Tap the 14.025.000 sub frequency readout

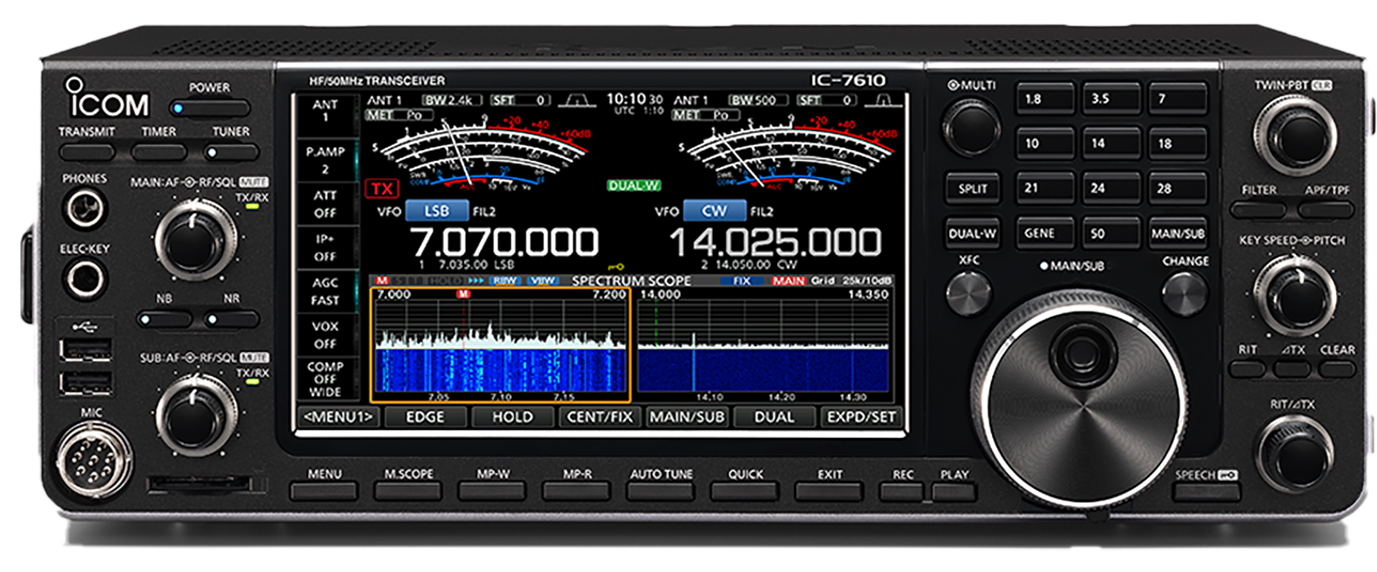775,242
